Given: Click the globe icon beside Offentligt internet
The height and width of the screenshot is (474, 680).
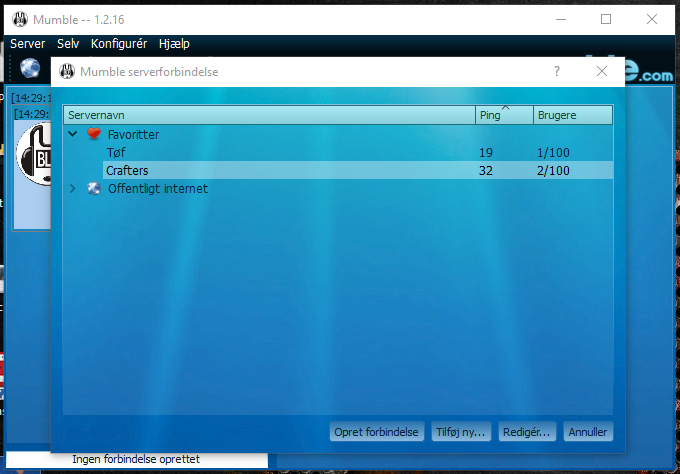Looking at the screenshot, I should [x=94, y=188].
